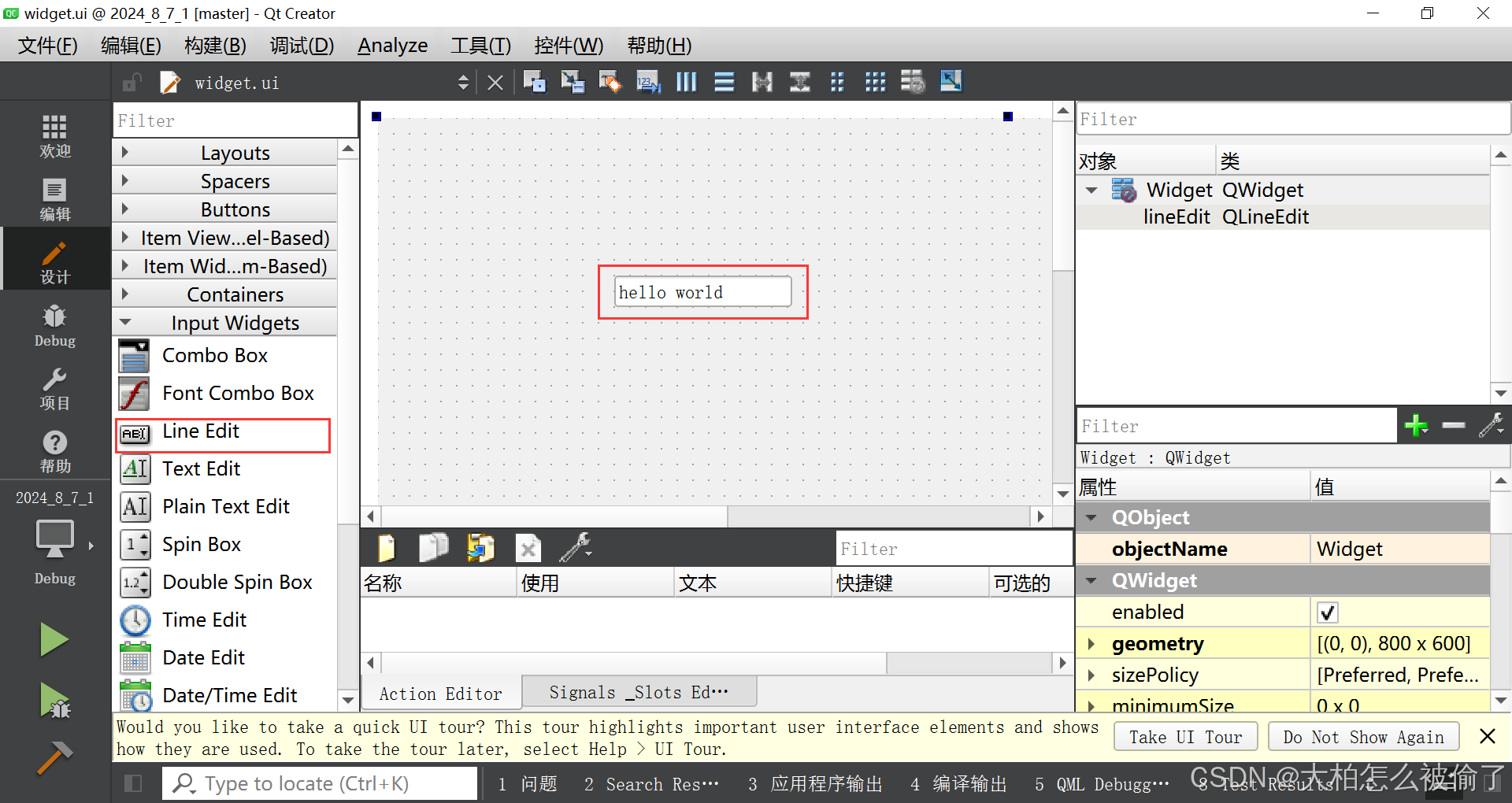Expand the Spacers widget category
The height and width of the screenshot is (803, 1512).
tap(124, 180)
